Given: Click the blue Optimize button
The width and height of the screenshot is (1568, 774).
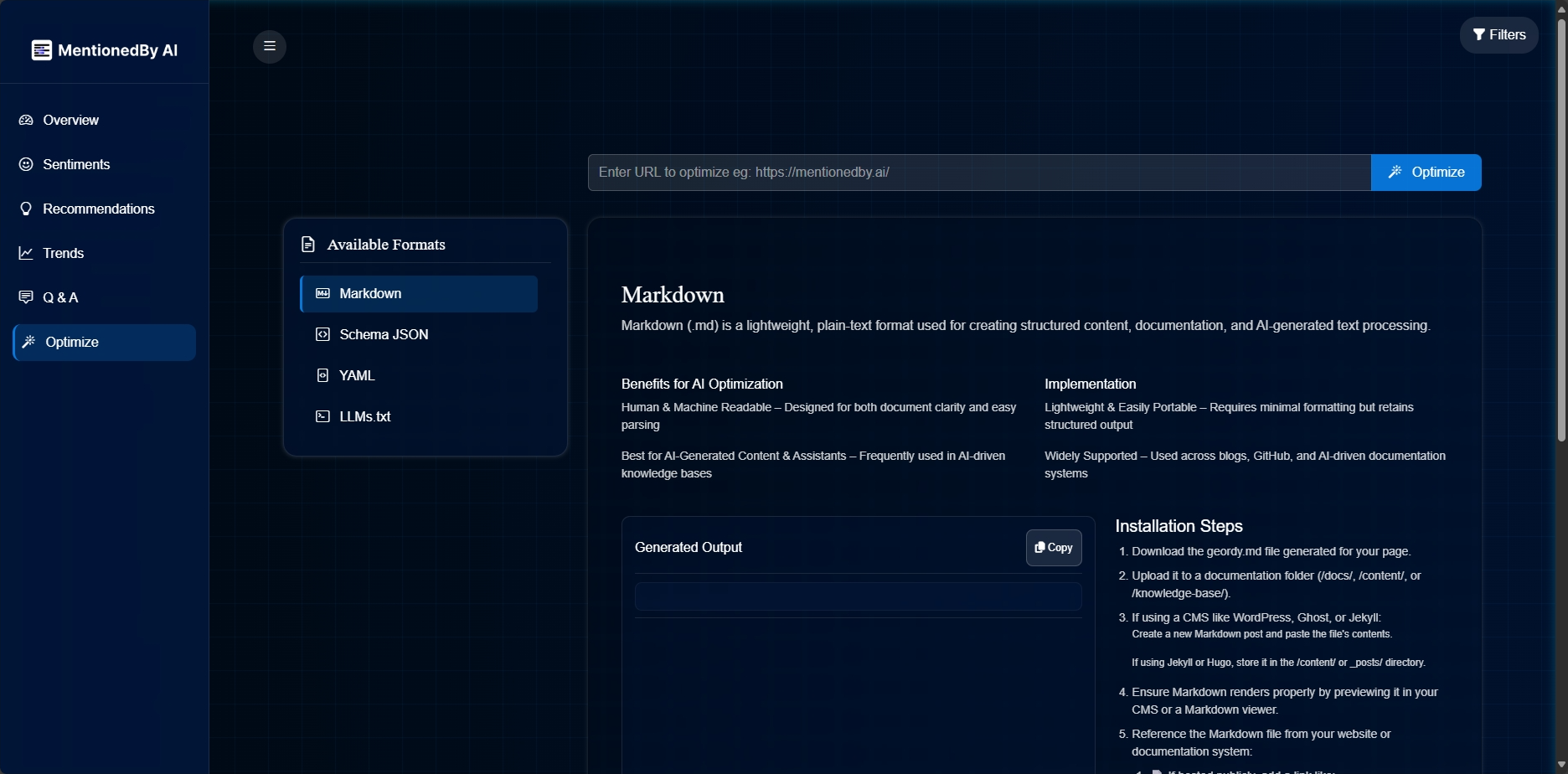Looking at the screenshot, I should coord(1426,173).
